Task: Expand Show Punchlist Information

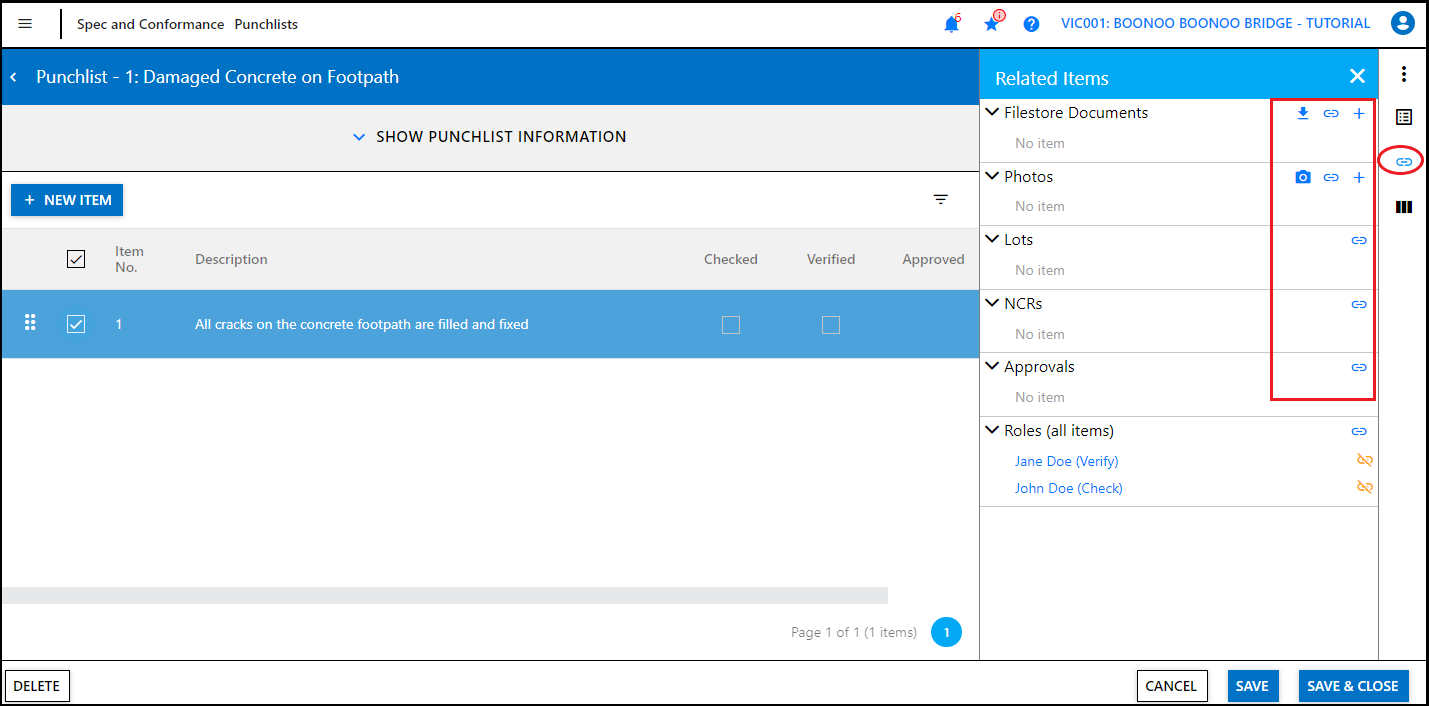Action: coord(490,137)
